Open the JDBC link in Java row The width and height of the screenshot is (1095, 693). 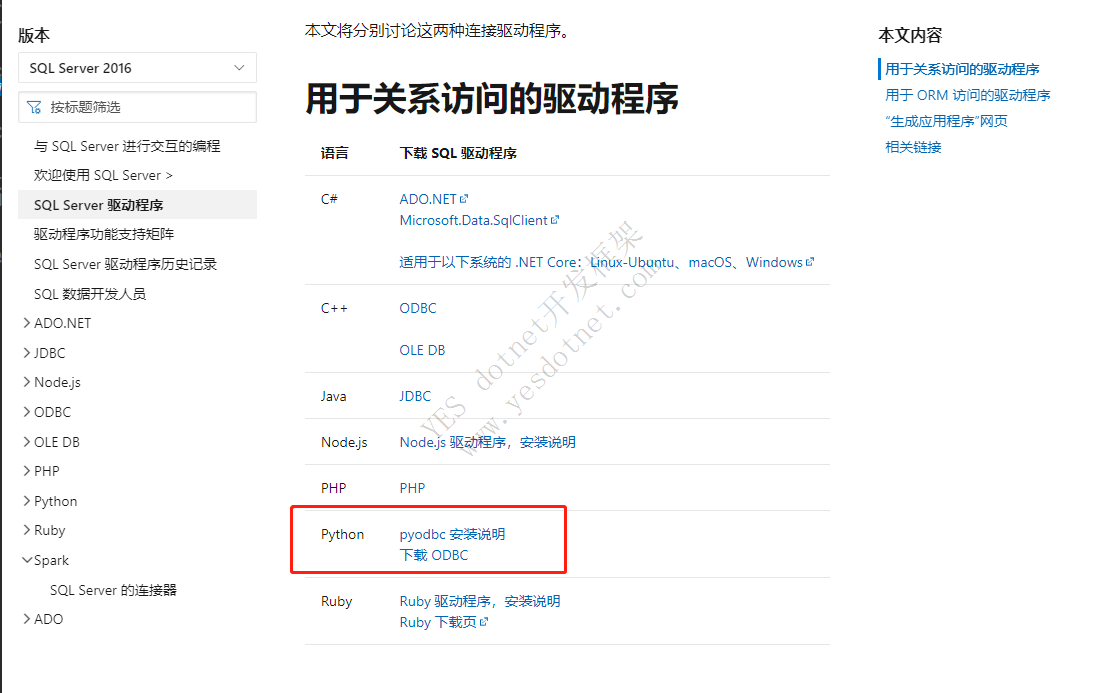416,396
